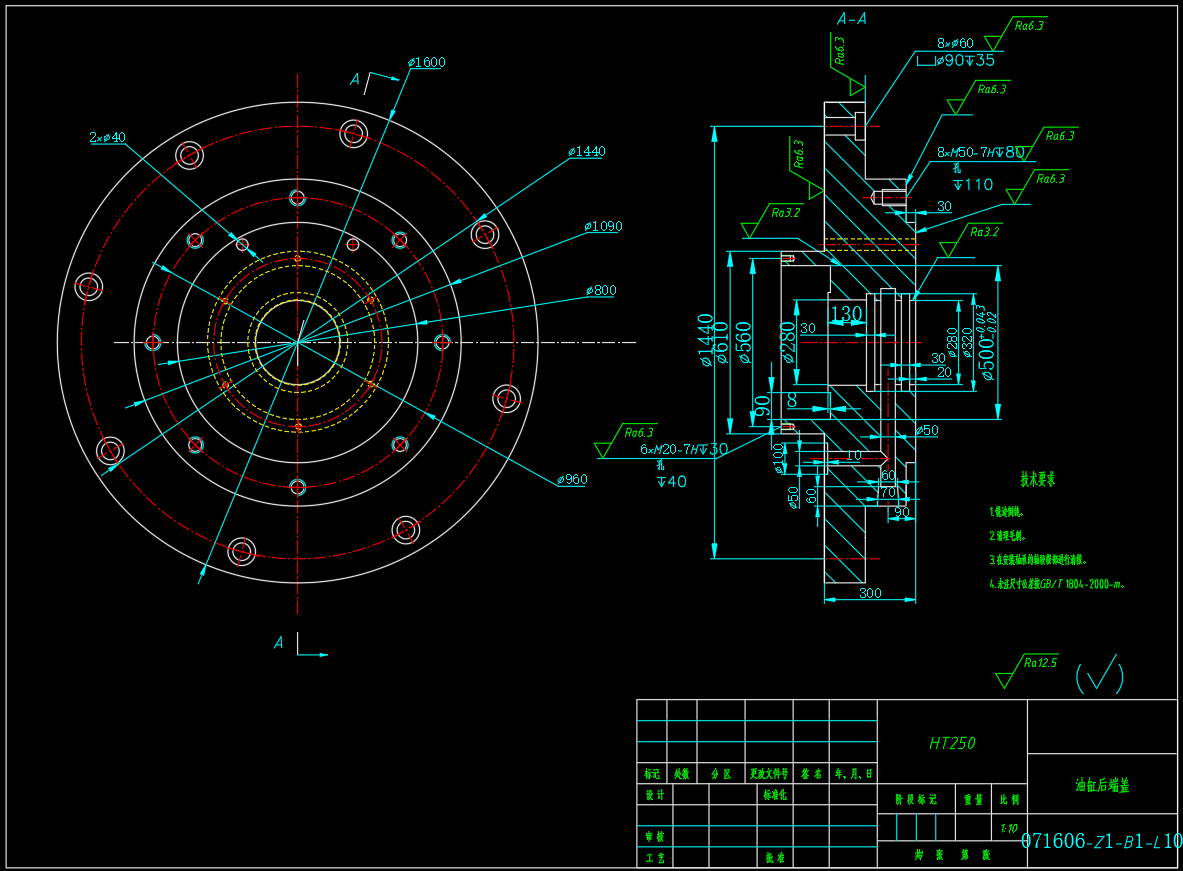
Task: Select the A-A section view title
Action: [851, 18]
